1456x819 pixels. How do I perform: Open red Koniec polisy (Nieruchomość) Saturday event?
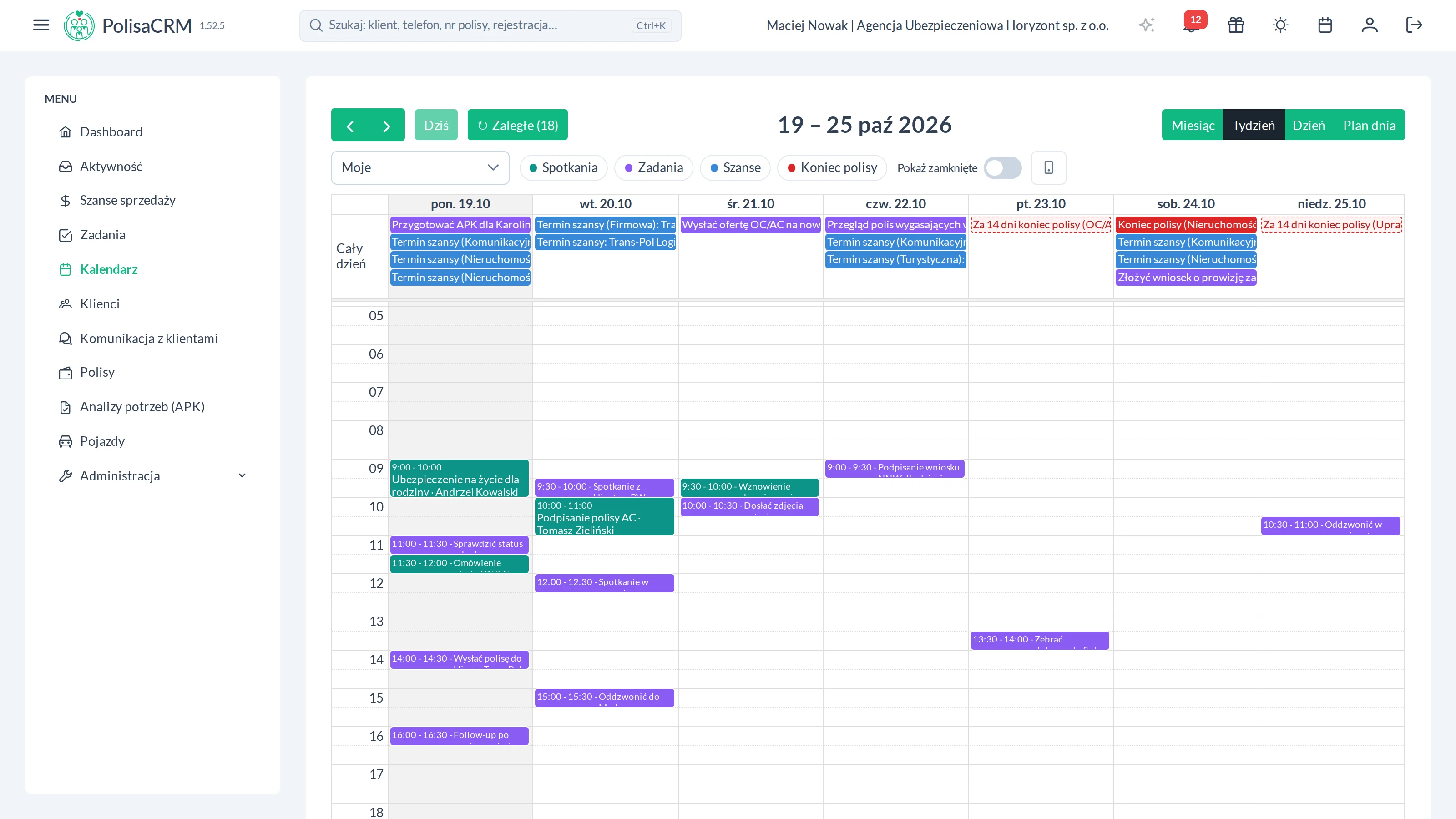[x=1186, y=224]
